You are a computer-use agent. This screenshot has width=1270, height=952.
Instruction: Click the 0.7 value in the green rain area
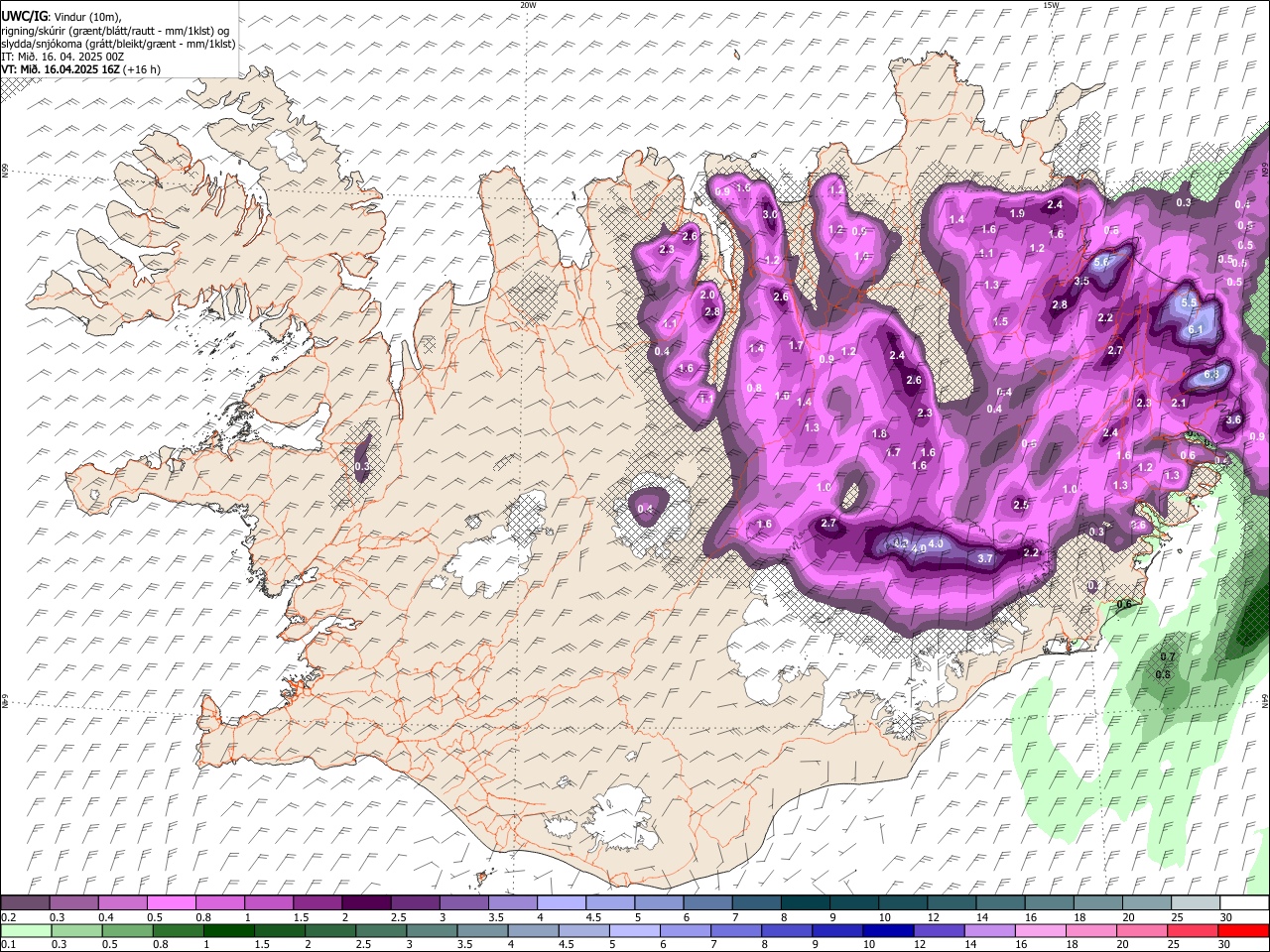click(1168, 656)
